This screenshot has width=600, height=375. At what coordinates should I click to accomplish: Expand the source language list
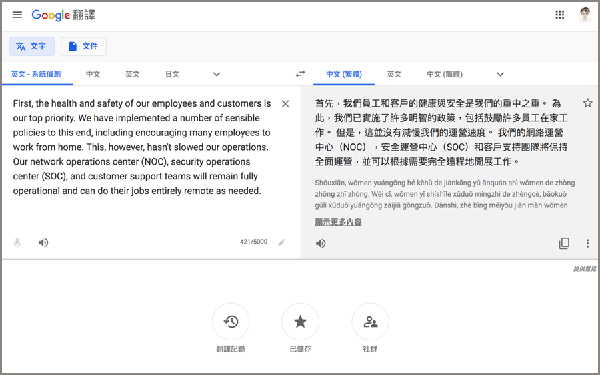217,74
